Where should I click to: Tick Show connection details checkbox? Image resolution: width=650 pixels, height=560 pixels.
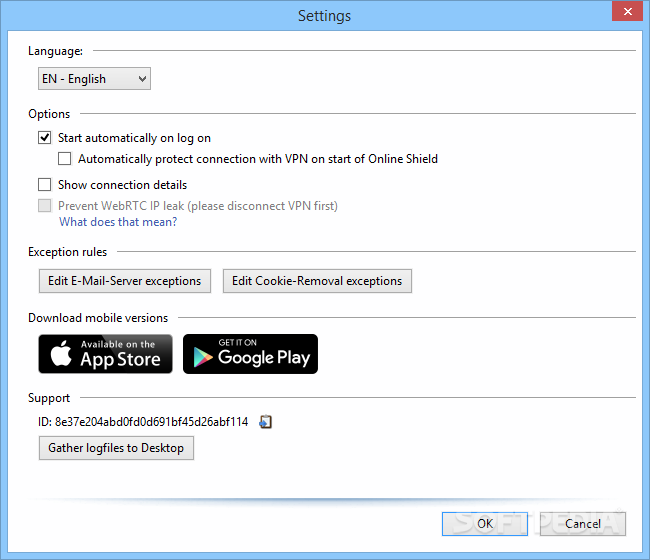pos(45,184)
